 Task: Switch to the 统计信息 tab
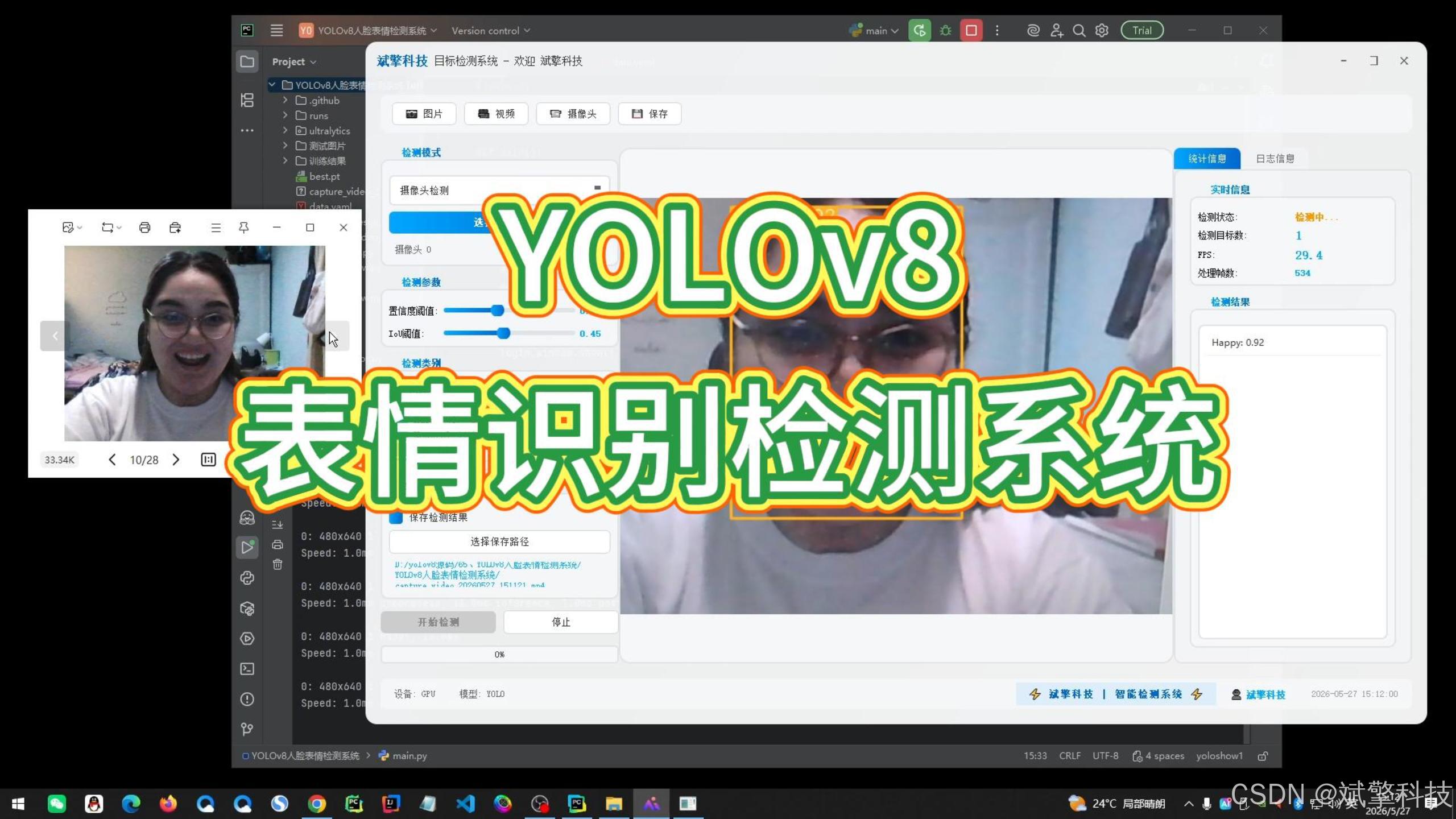(1207, 159)
